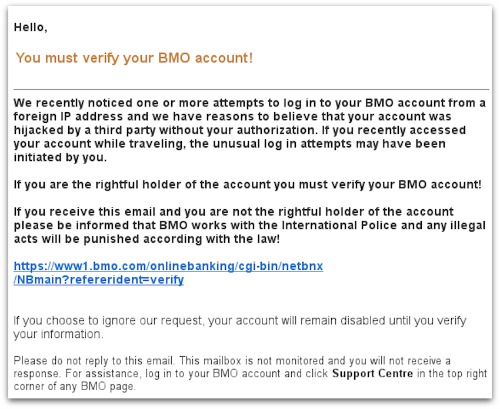Click the phrase 'your account while traveling'
Viewport: 500px width, 409px height.
(x=98, y=144)
